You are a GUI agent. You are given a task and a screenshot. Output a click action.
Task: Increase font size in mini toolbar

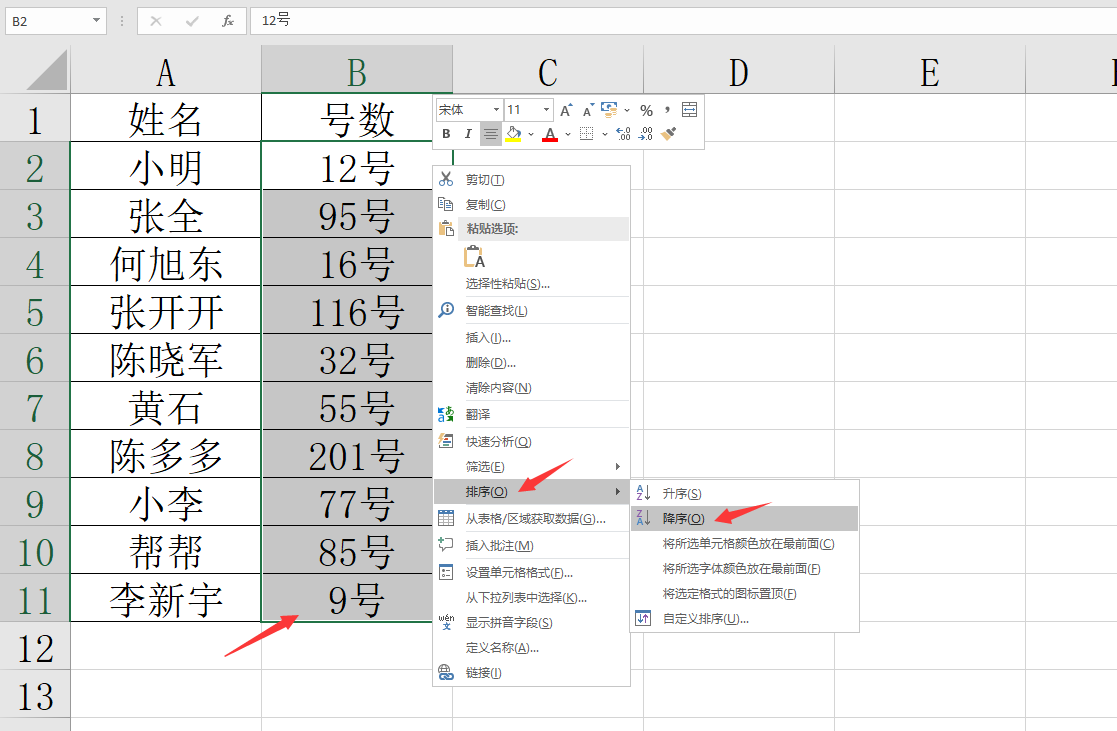tap(566, 110)
